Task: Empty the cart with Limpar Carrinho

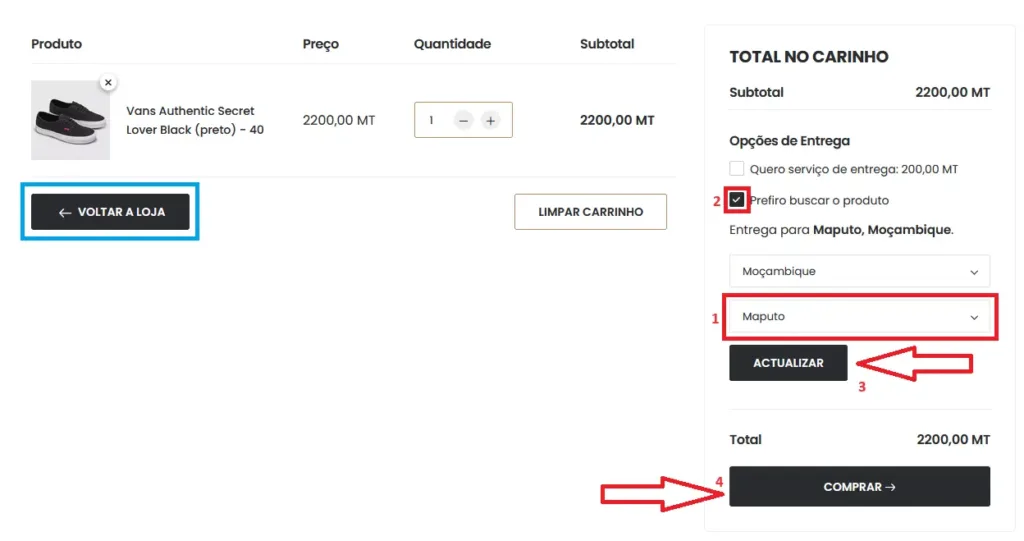Action: (x=590, y=212)
